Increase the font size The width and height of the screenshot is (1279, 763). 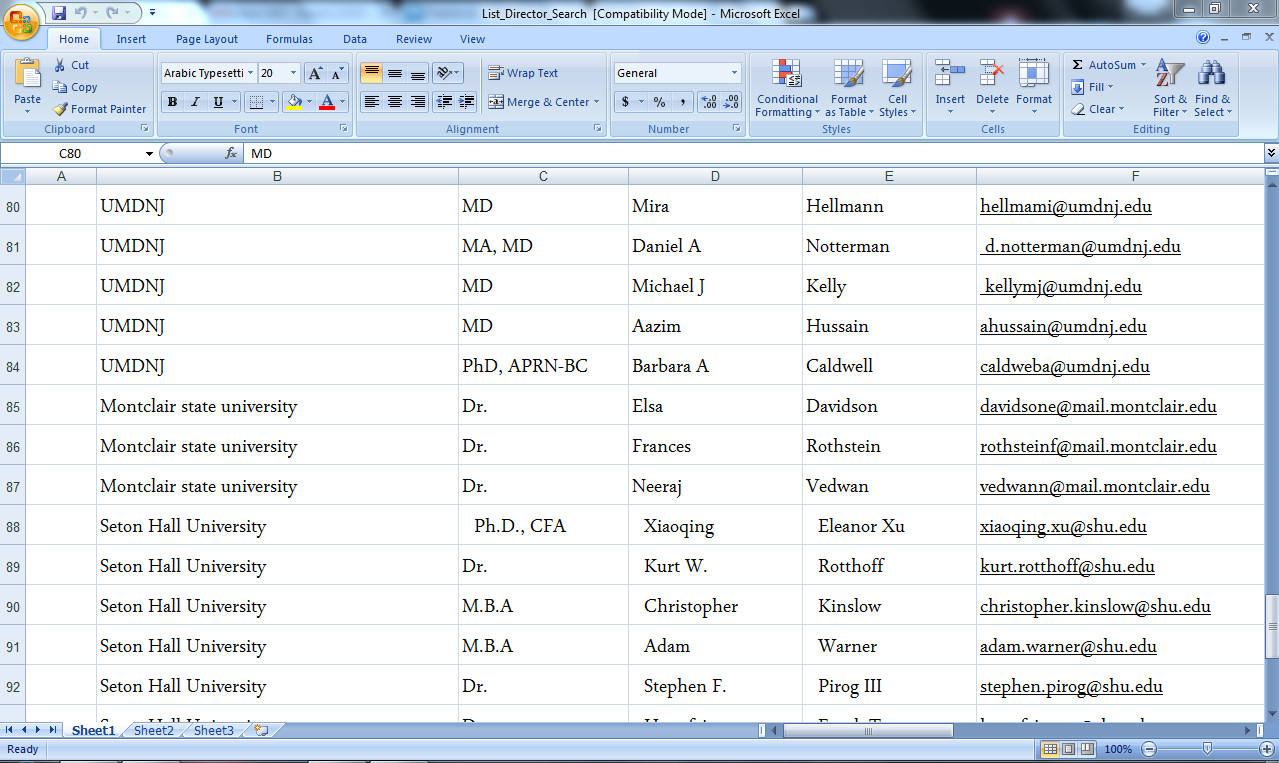click(314, 73)
